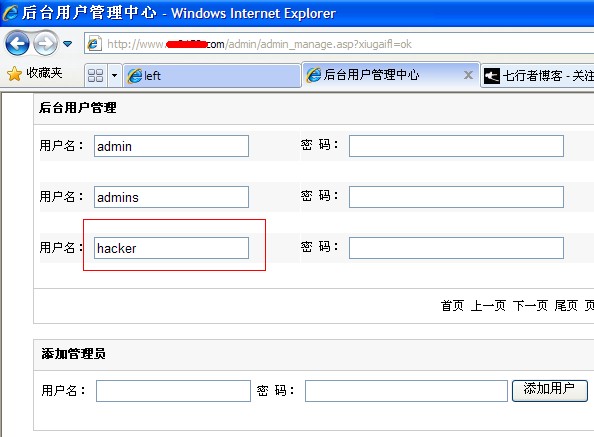Go to 下一页 next page link

pyautogui.click(x=530, y=305)
